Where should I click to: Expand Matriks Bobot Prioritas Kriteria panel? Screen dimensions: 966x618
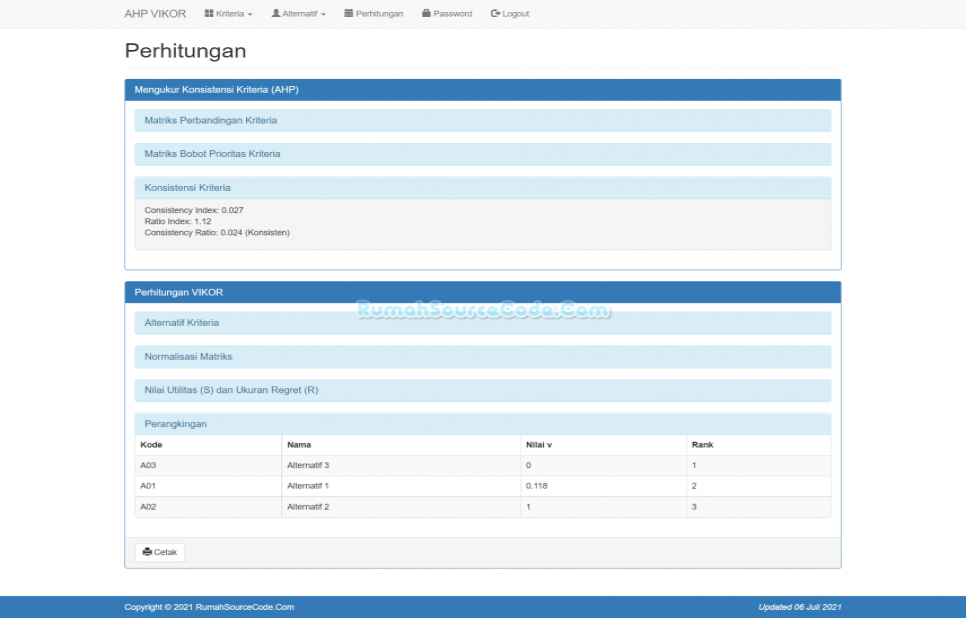click(212, 154)
